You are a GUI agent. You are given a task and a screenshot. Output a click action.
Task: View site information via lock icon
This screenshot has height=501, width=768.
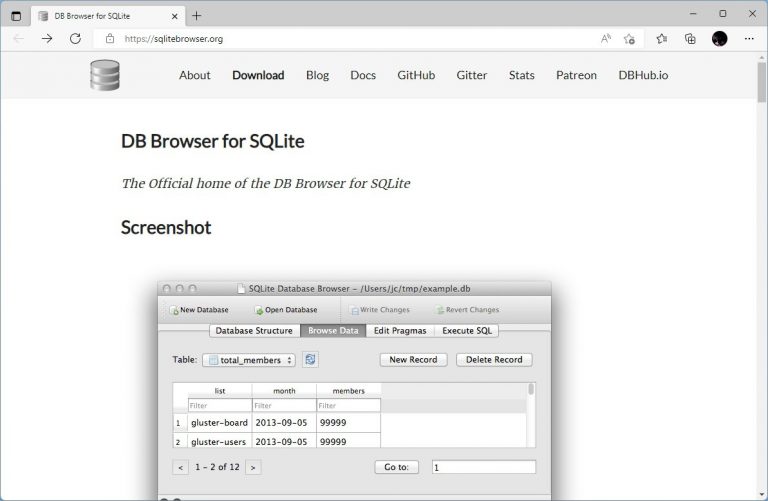[110, 38]
